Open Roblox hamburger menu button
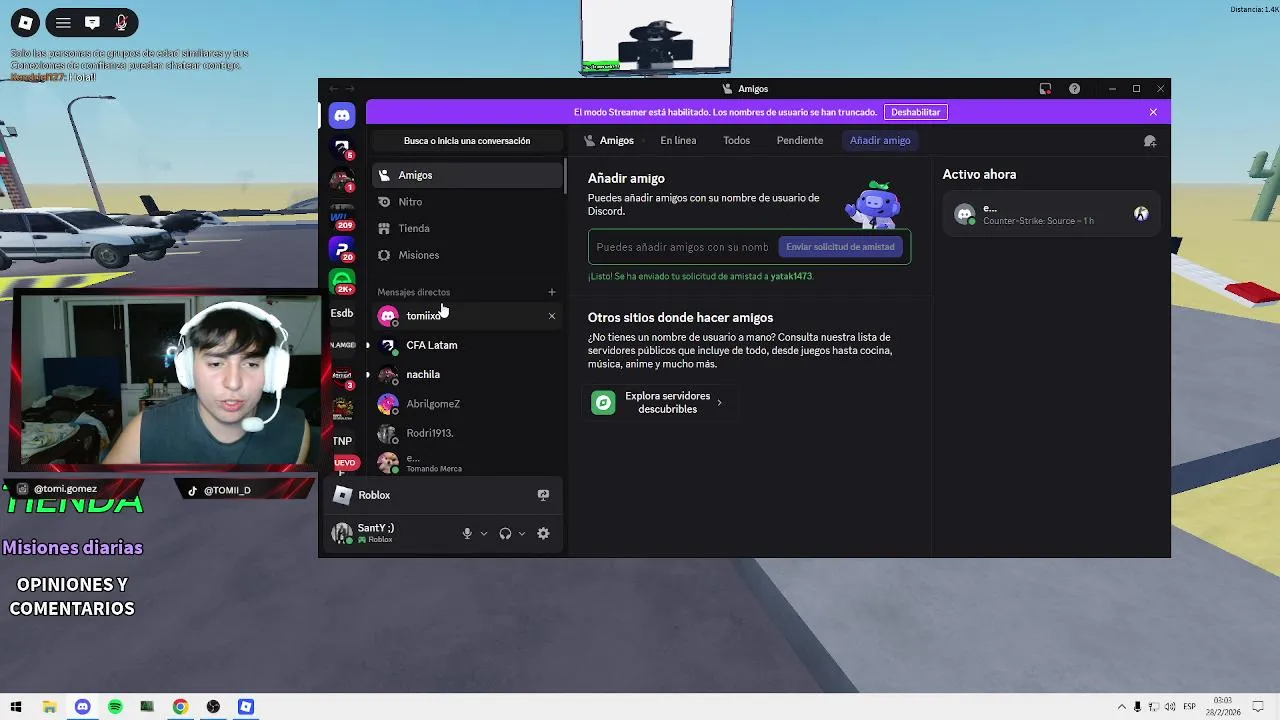 click(x=63, y=22)
